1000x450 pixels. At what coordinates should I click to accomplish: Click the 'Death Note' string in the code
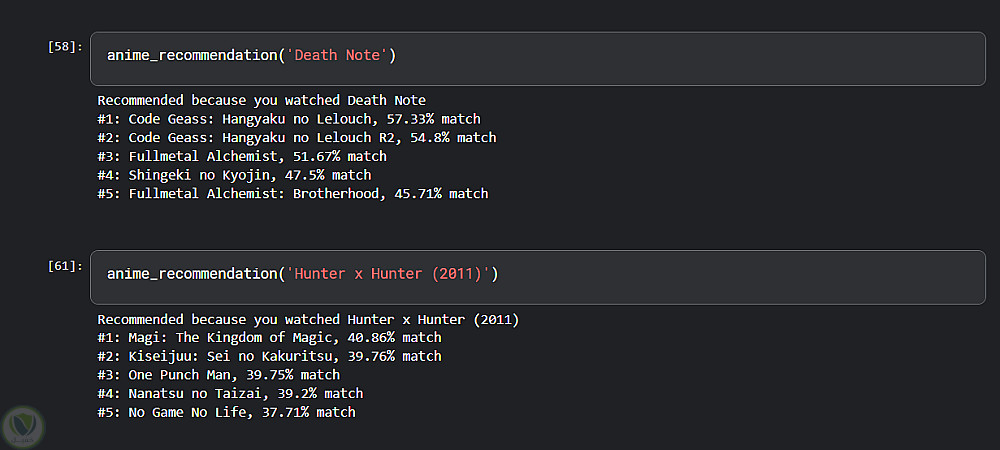pos(338,56)
